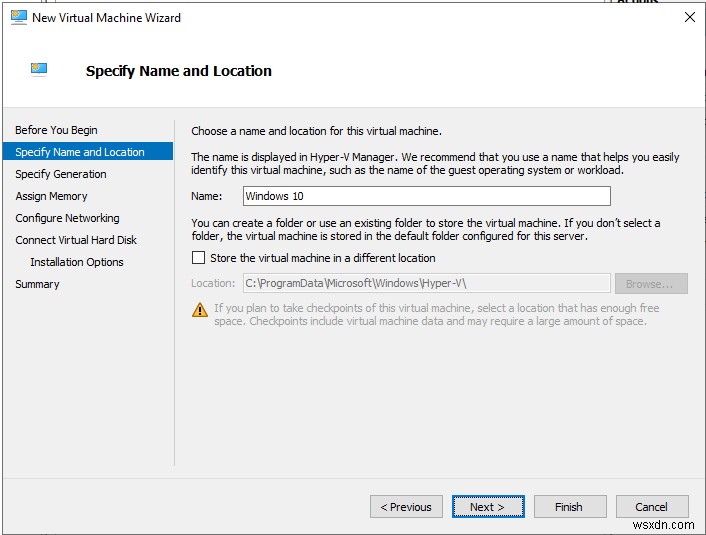Screen dimensions: 706x535
Task: Click the virtual machine icon beside the heading
Action: point(39,69)
